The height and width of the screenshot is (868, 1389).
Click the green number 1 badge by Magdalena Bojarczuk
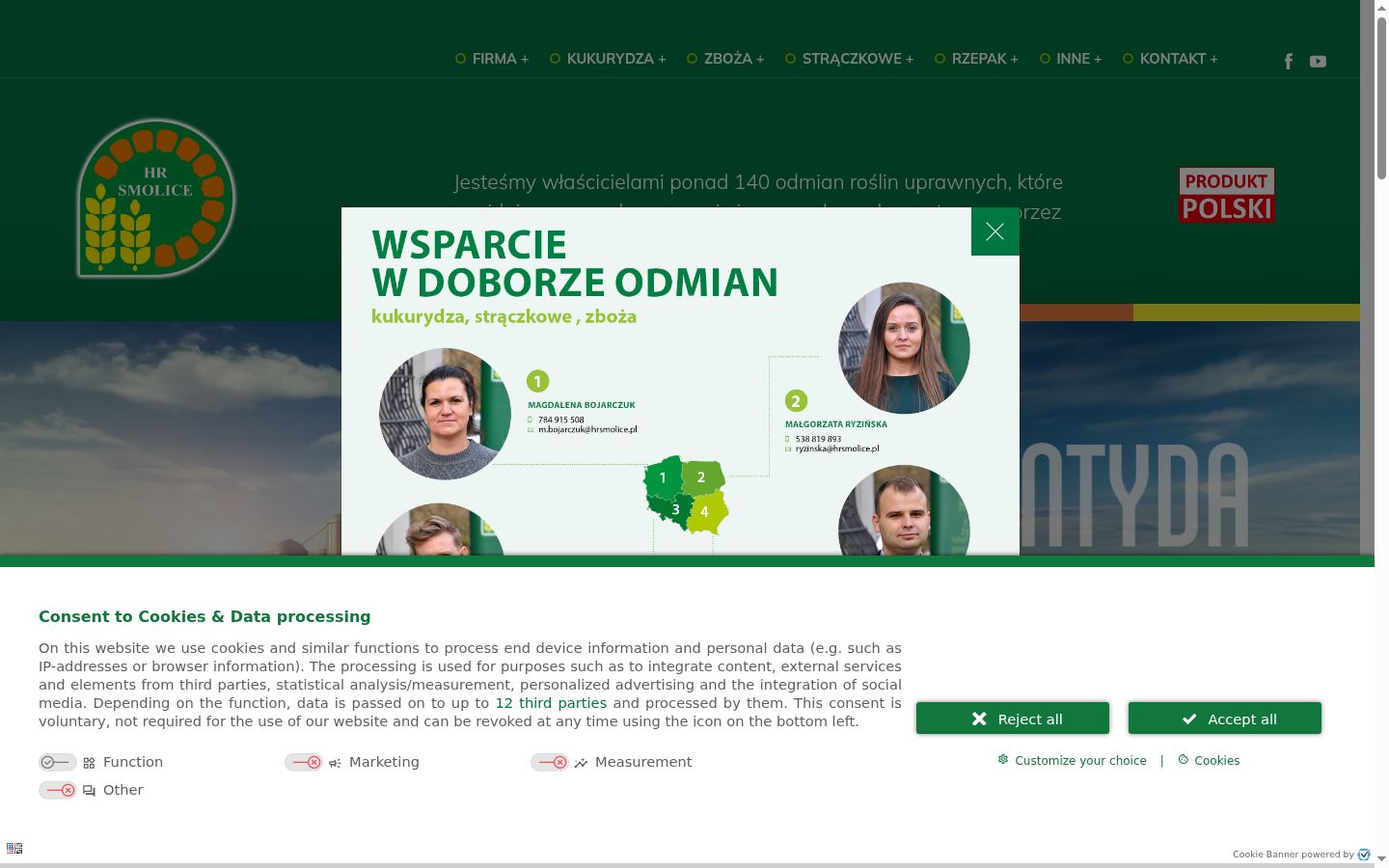click(537, 381)
